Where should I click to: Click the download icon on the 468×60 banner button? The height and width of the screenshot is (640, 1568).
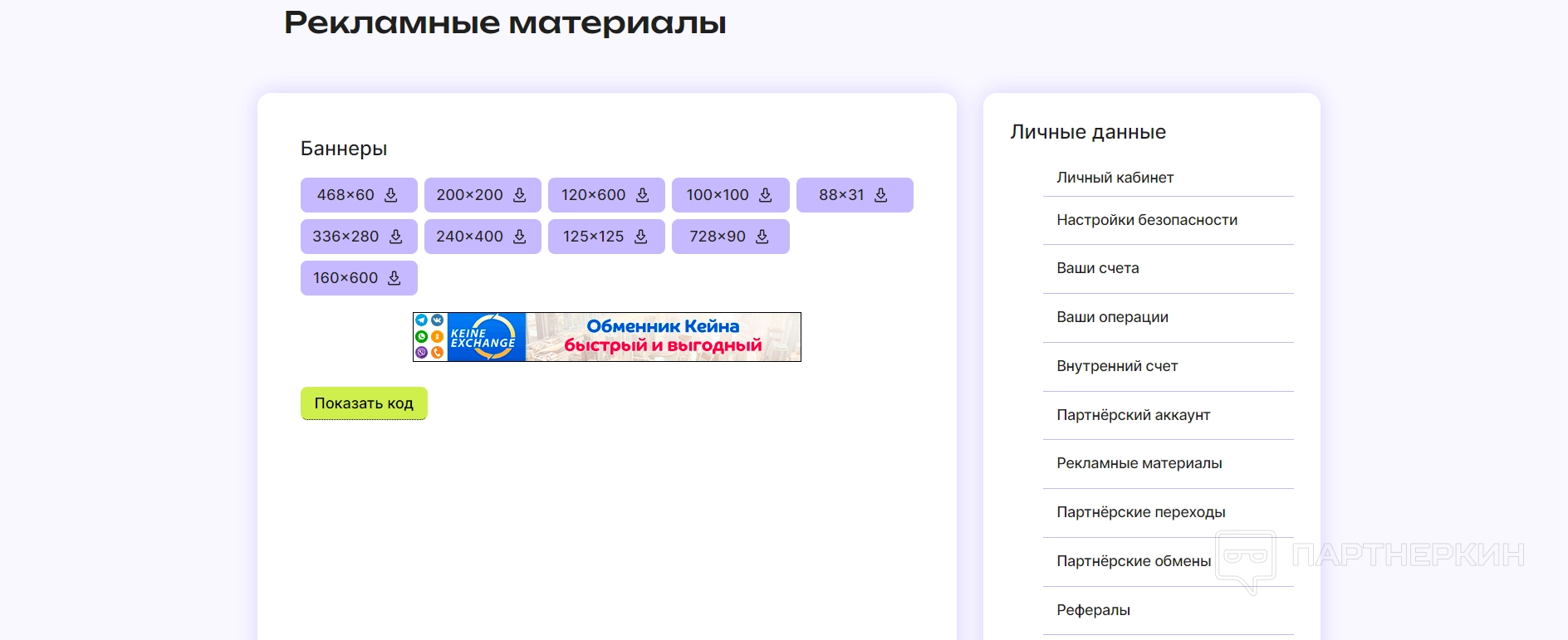(x=391, y=195)
